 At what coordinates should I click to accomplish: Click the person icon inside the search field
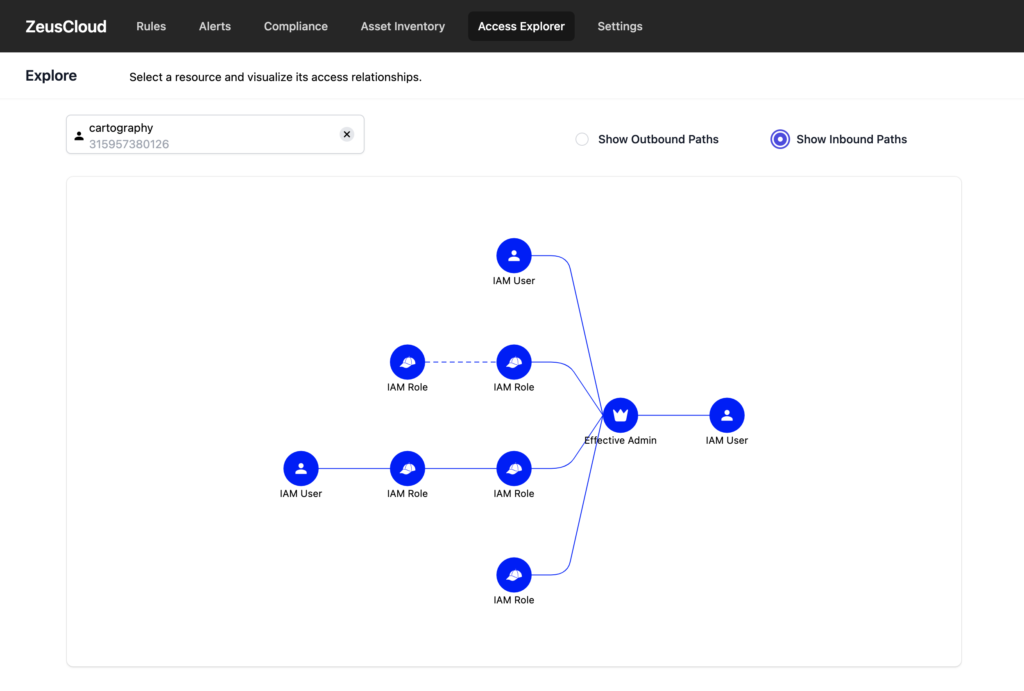click(x=79, y=135)
